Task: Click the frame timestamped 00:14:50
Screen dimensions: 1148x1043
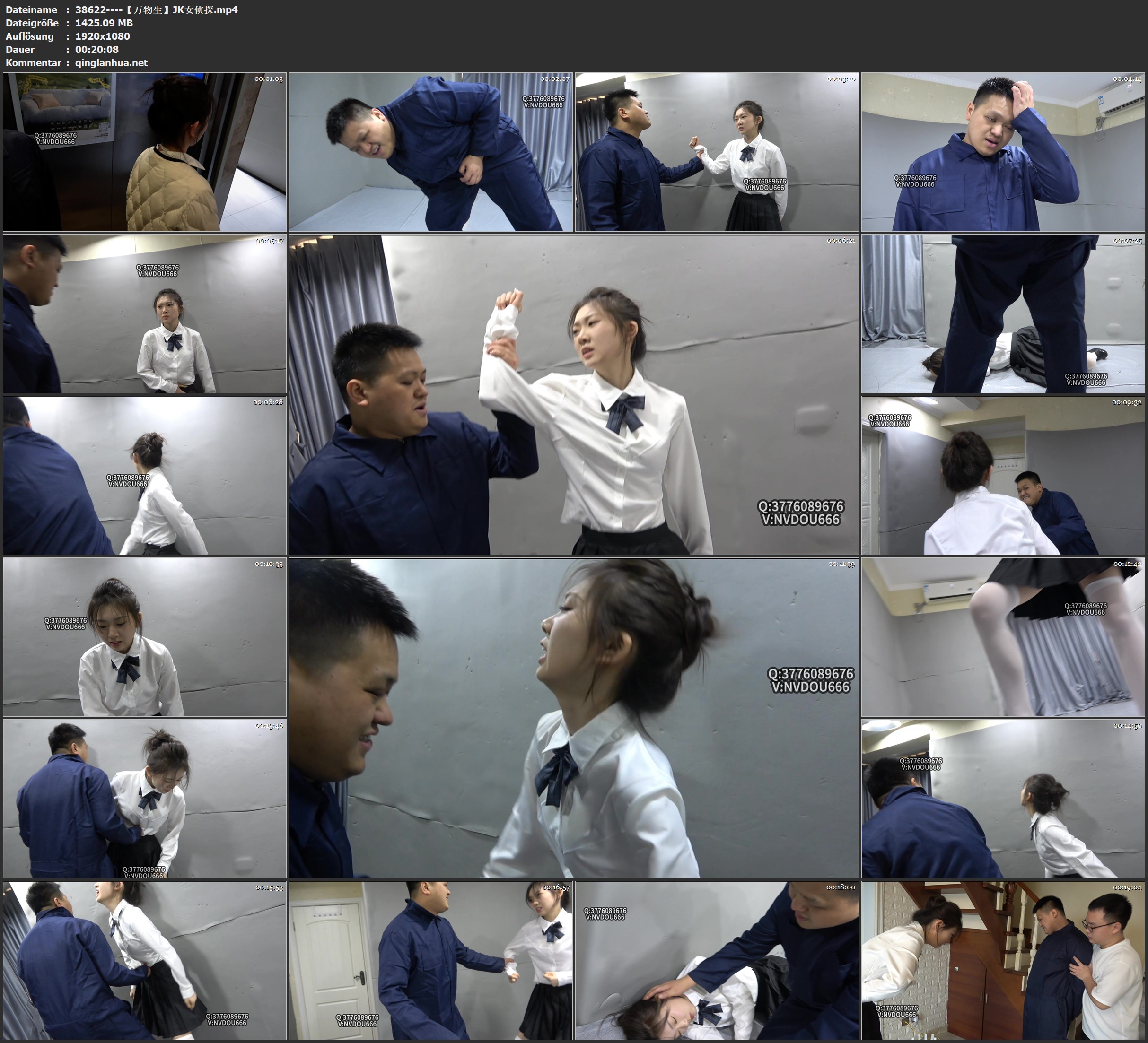Action: click(x=1003, y=799)
